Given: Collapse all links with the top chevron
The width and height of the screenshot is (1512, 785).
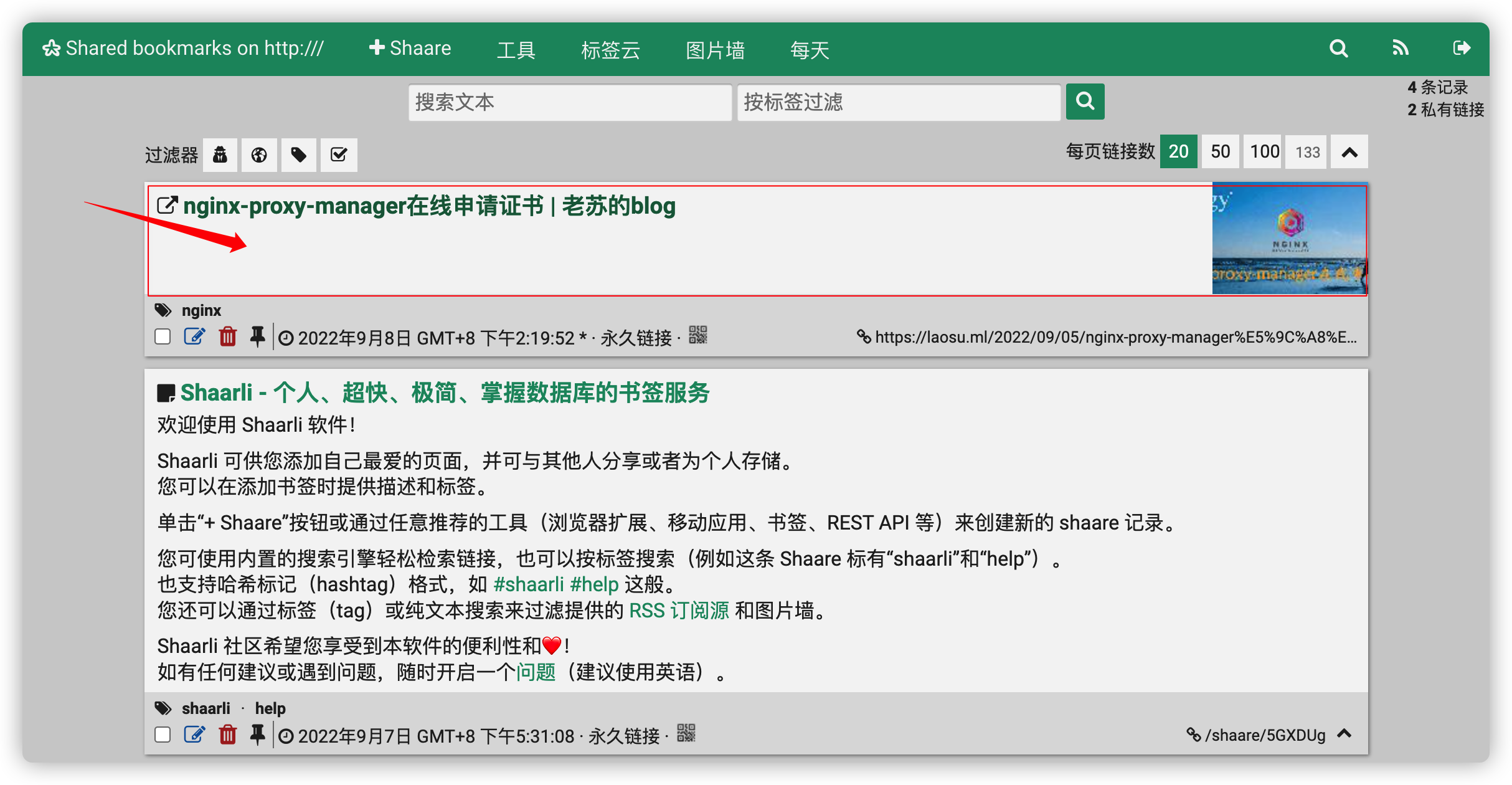Looking at the screenshot, I should point(1349,152).
